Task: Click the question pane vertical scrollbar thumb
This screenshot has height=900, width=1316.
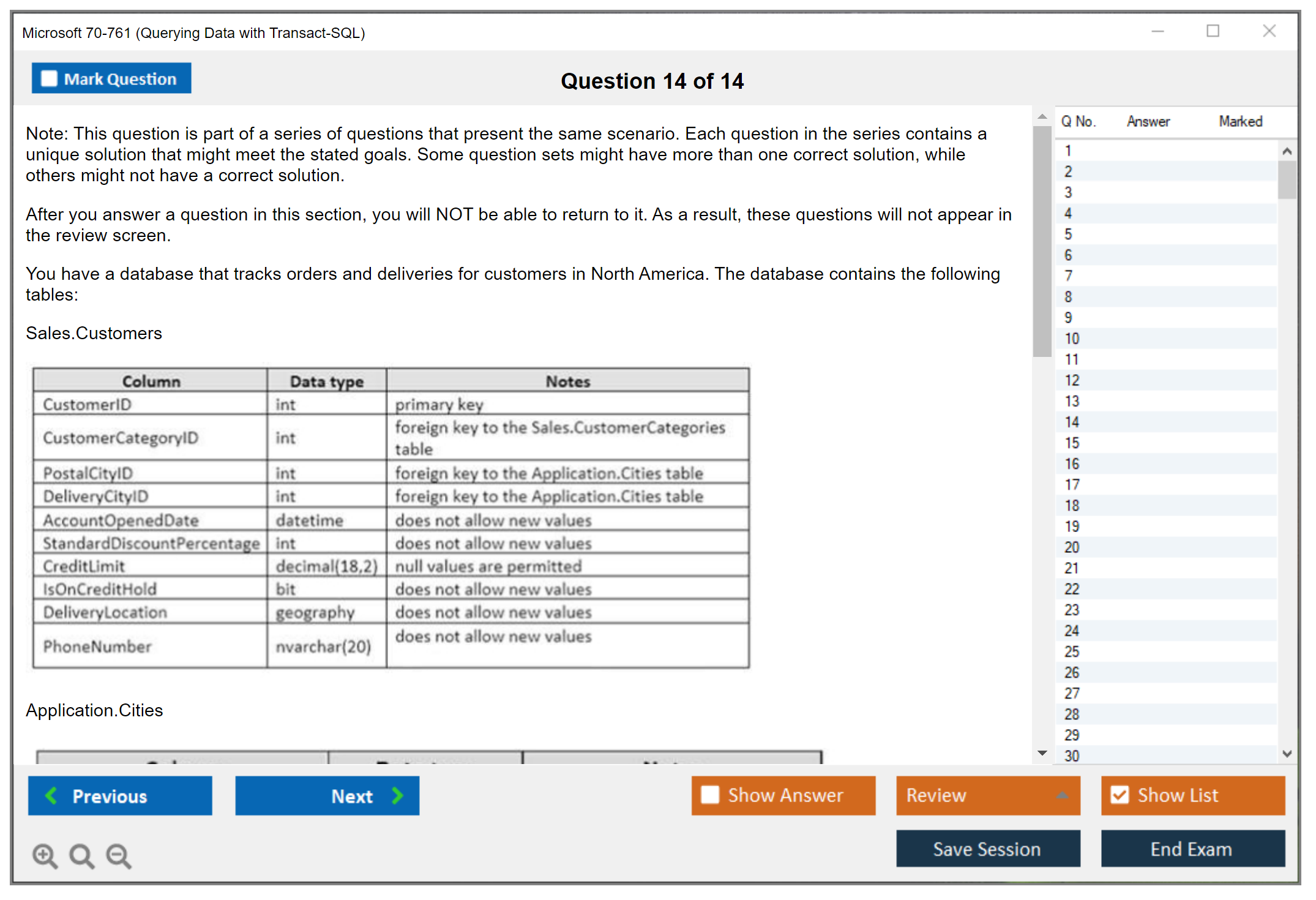Action: [x=1042, y=242]
